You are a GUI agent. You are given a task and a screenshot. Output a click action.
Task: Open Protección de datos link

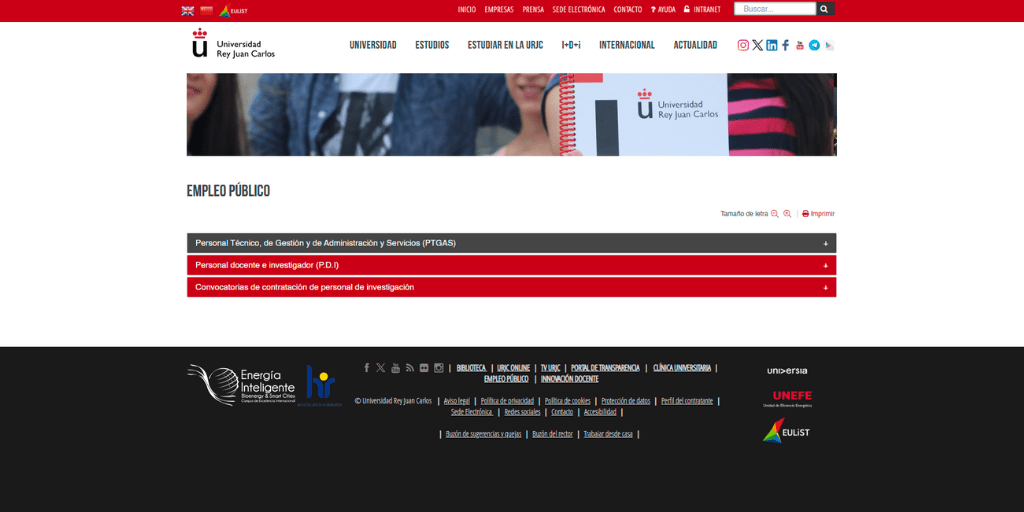pos(626,401)
